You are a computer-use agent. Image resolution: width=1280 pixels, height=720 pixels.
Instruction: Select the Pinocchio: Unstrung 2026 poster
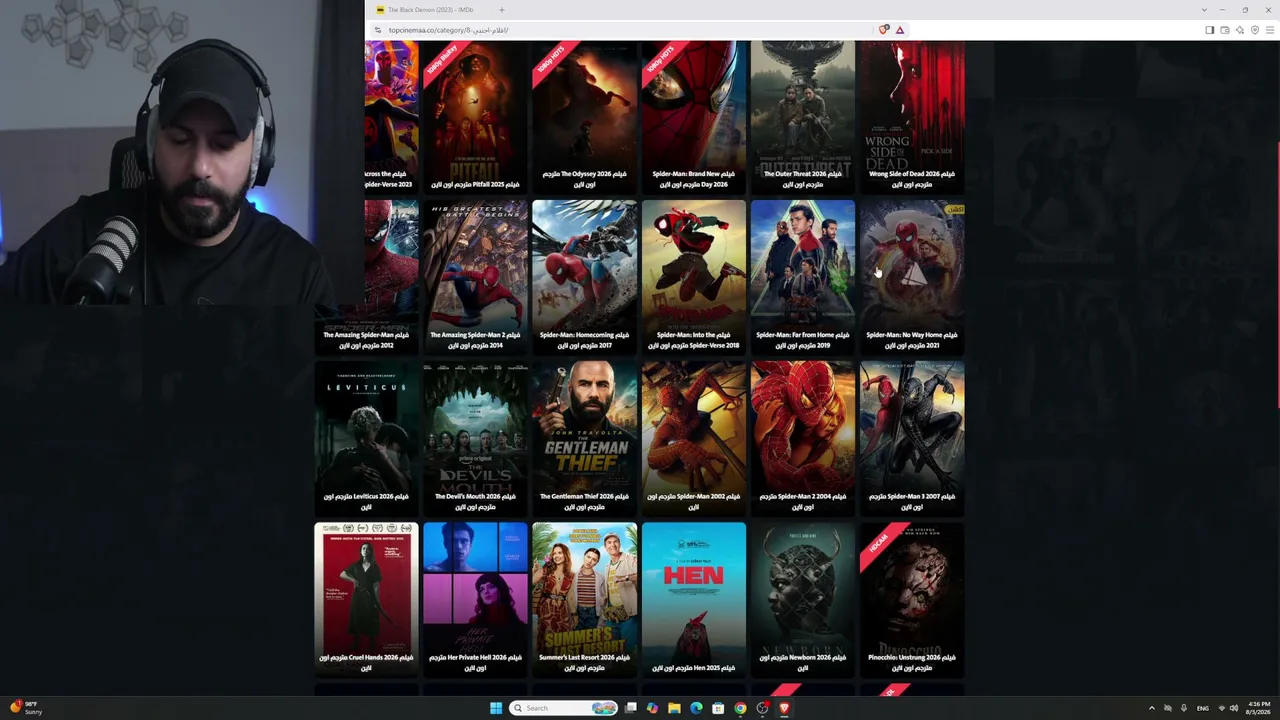click(912, 599)
